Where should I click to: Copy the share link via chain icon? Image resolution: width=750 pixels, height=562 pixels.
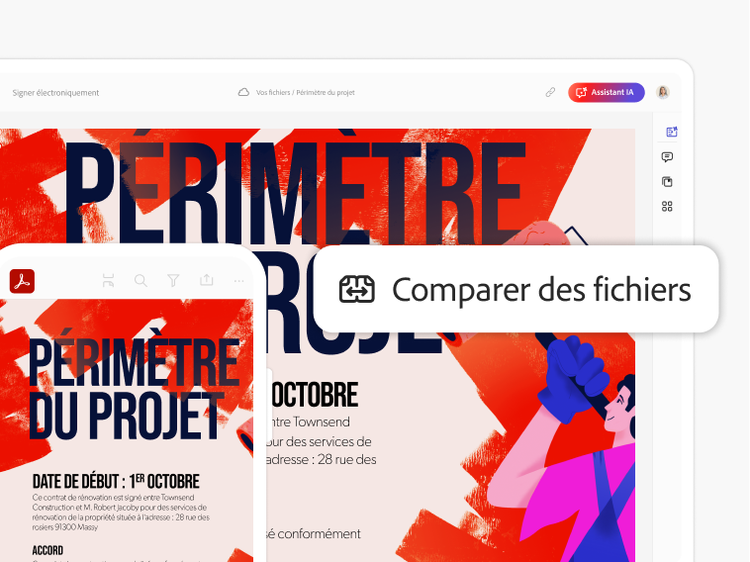pyautogui.click(x=550, y=92)
